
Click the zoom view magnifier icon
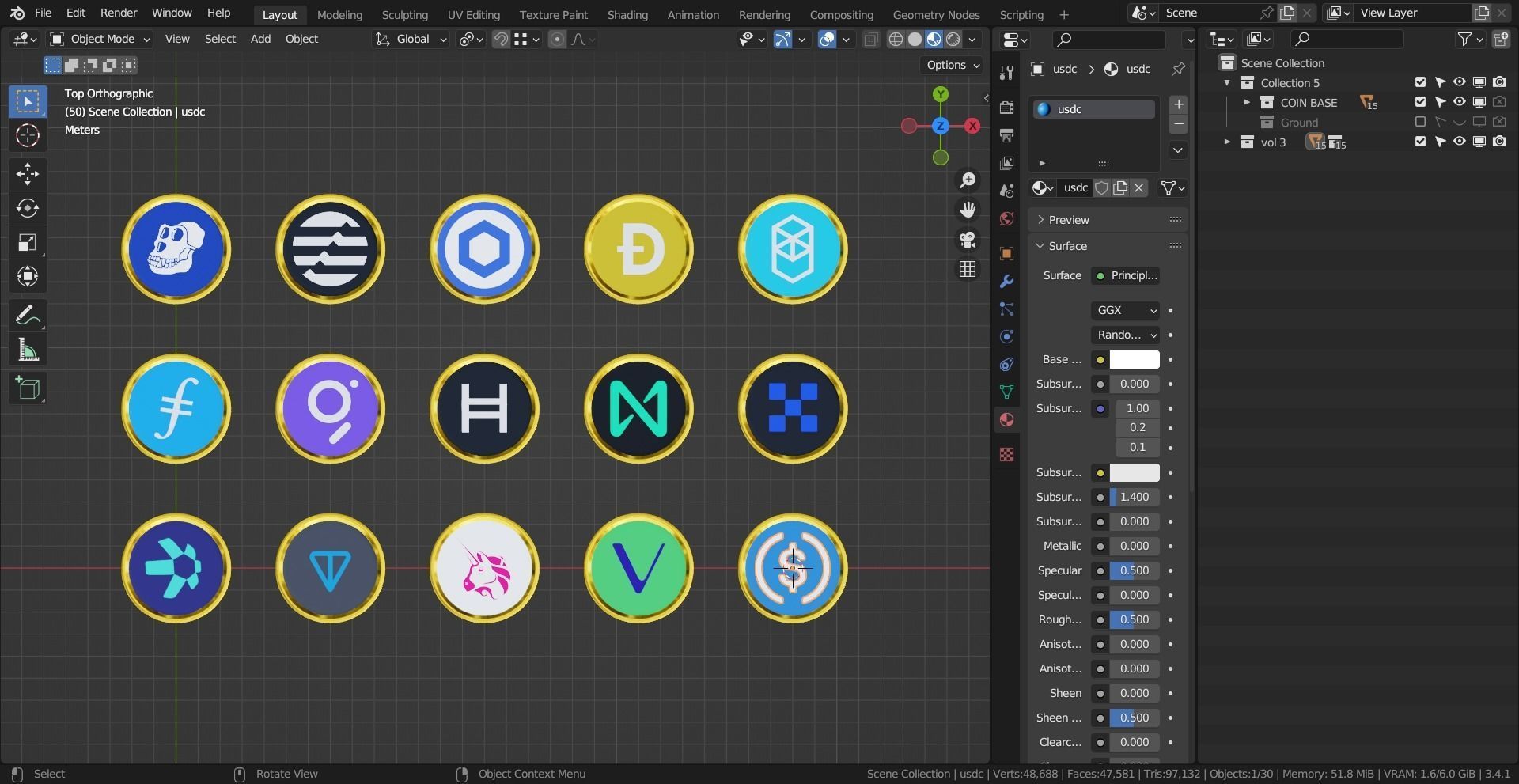pyautogui.click(x=968, y=180)
